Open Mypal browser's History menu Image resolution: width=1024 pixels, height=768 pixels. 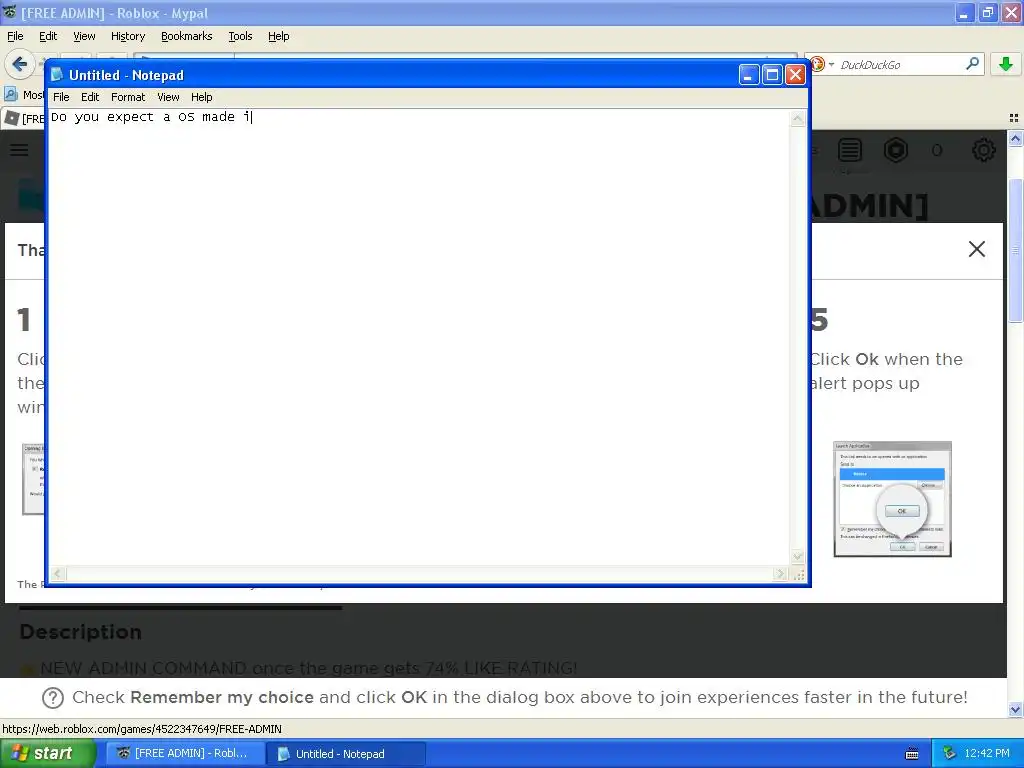click(128, 36)
